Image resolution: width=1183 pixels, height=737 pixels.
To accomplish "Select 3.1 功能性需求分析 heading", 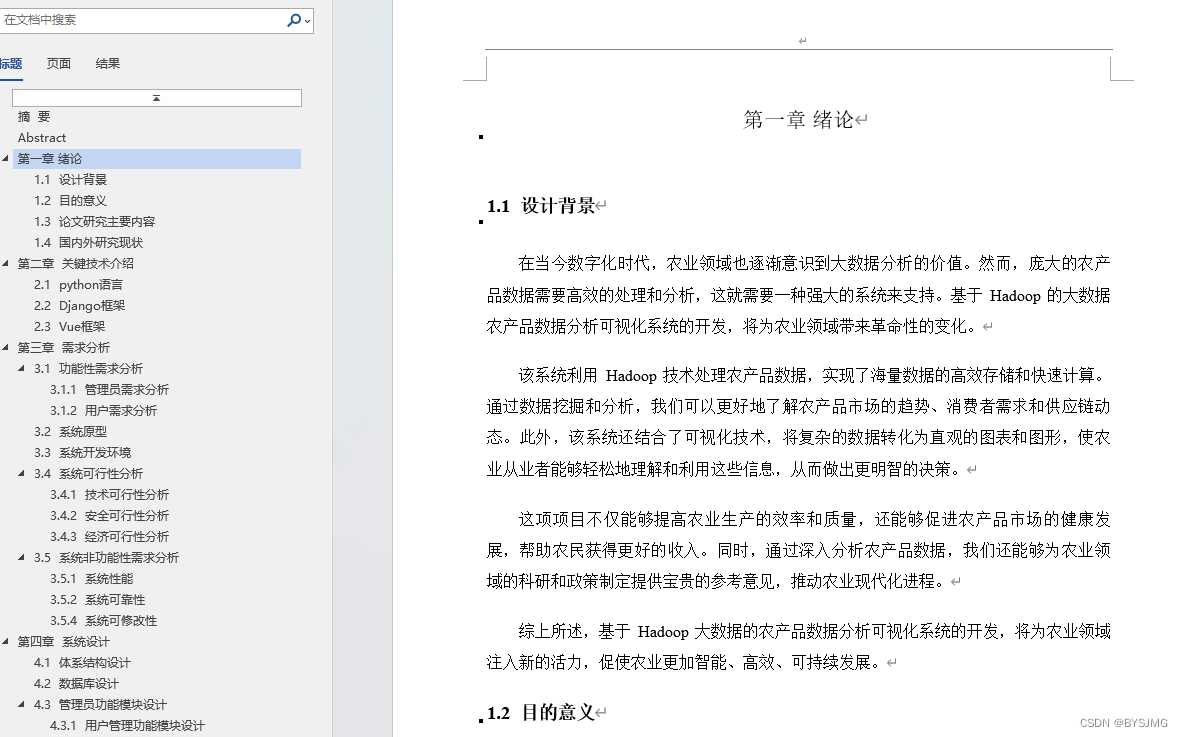I will click(x=88, y=369).
